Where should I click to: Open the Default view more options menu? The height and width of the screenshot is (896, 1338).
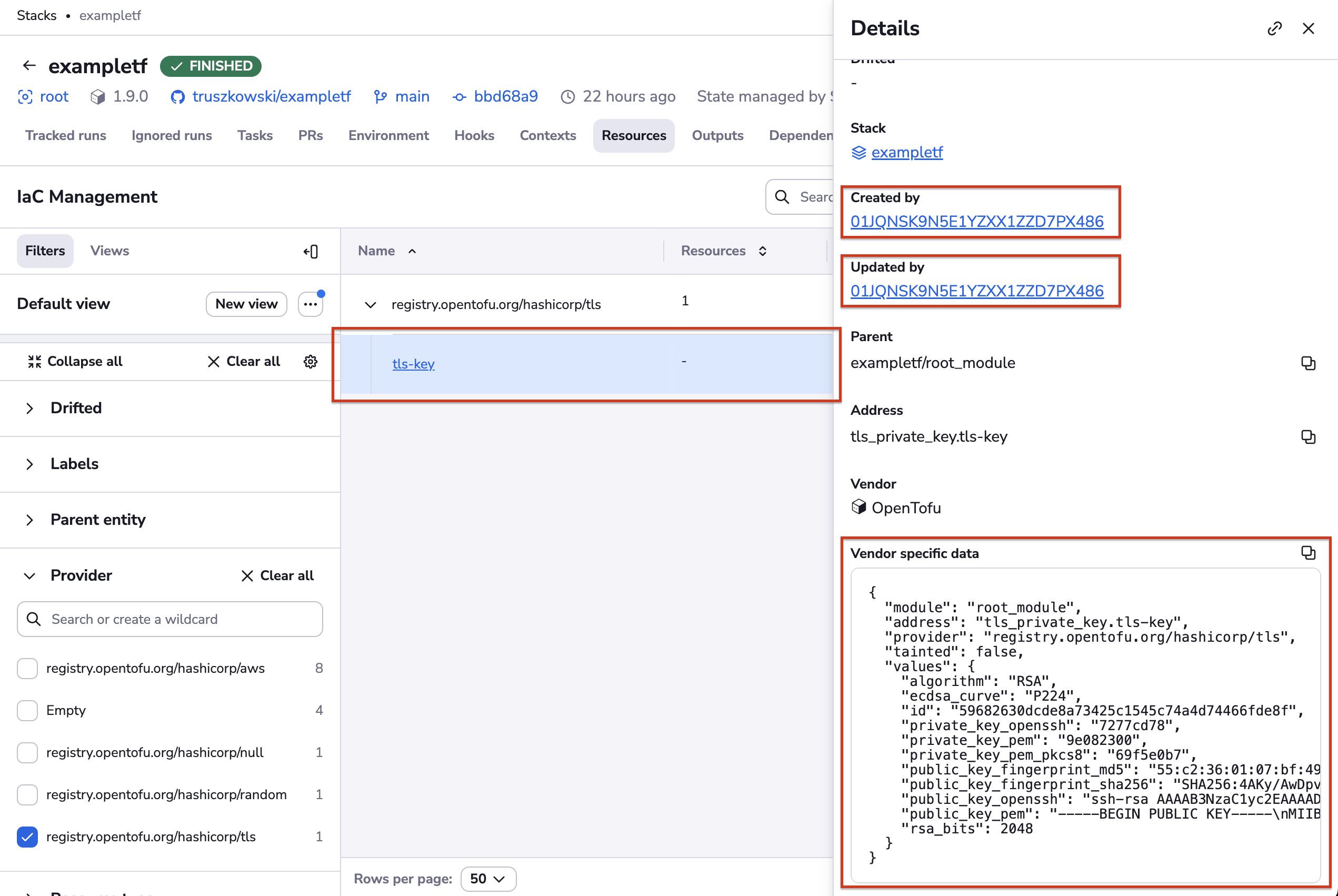[310, 304]
